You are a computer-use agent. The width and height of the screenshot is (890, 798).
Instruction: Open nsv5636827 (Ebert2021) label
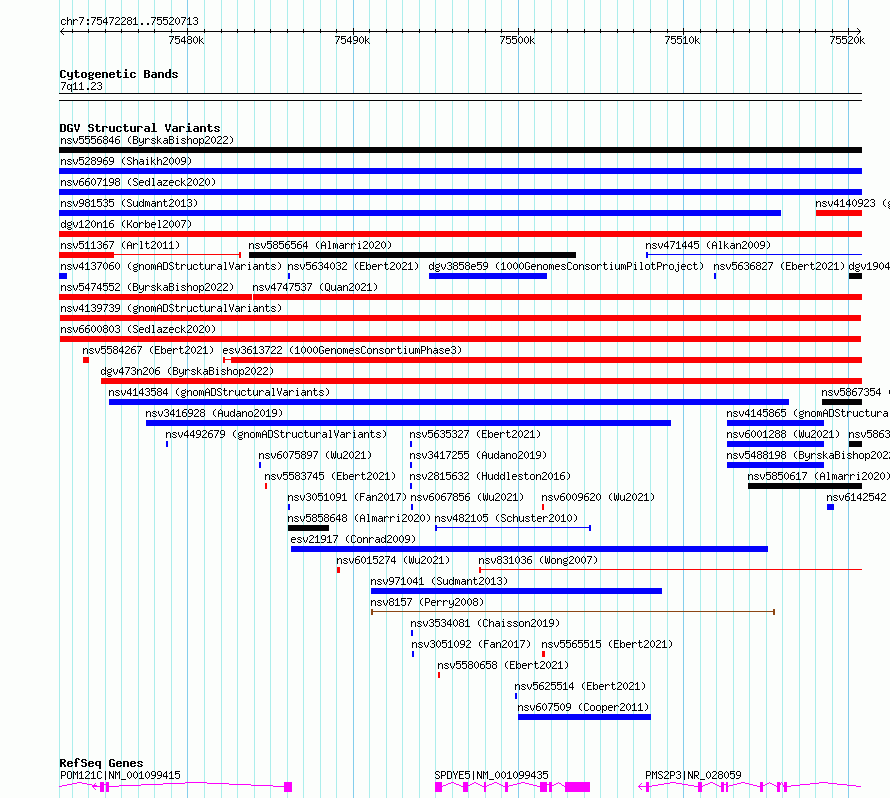(x=779, y=266)
